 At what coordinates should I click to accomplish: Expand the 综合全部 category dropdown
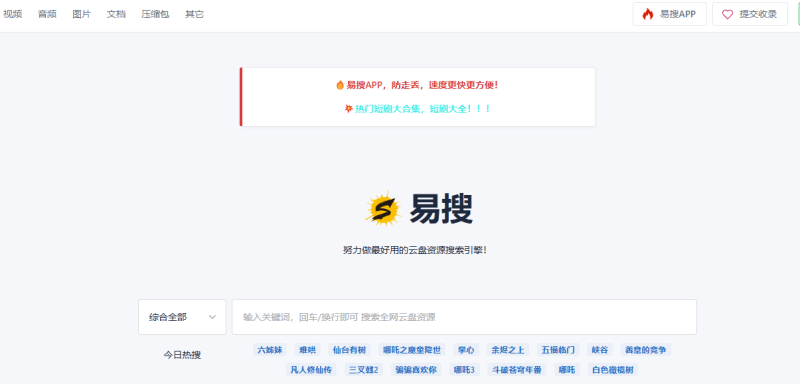click(182, 317)
